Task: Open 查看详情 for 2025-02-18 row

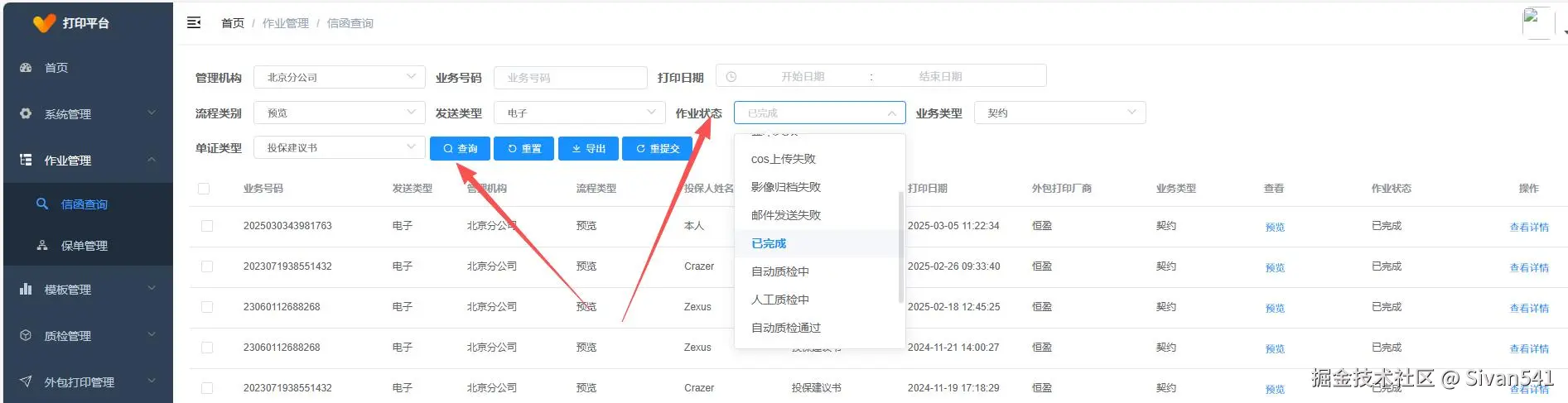Action: click(x=1529, y=308)
